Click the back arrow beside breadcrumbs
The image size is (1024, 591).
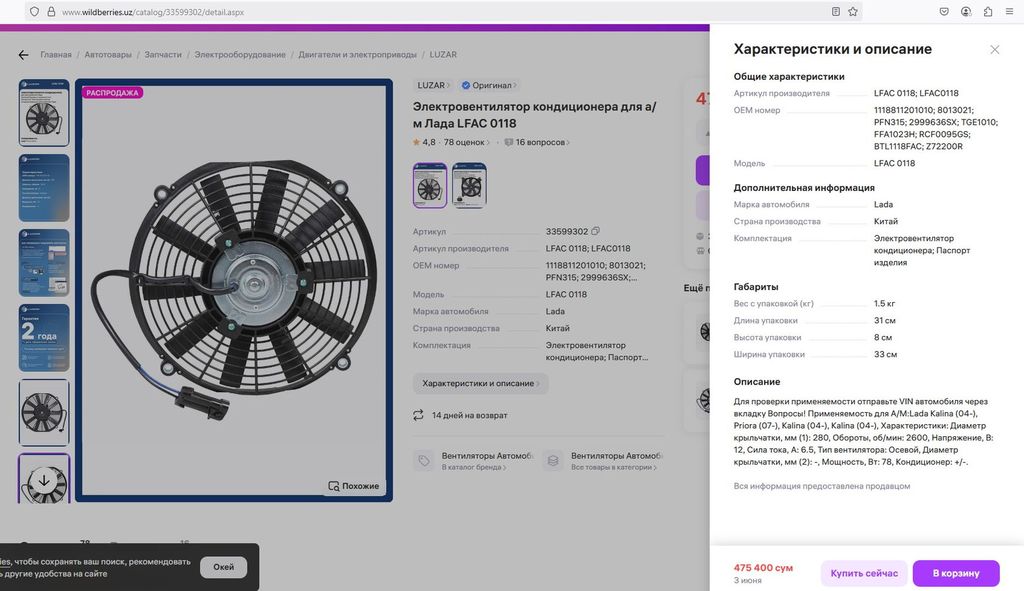[23, 55]
